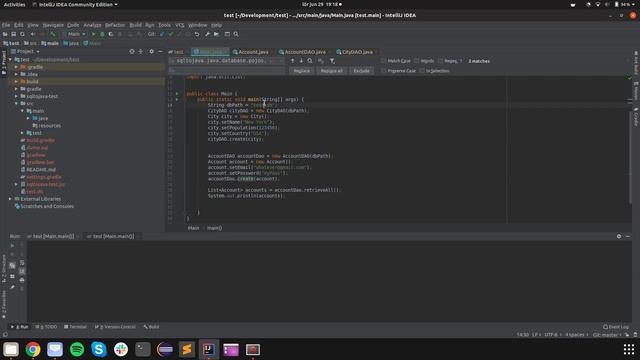Open Spotify from the dock
The width and height of the screenshot is (640, 360).
77,349
